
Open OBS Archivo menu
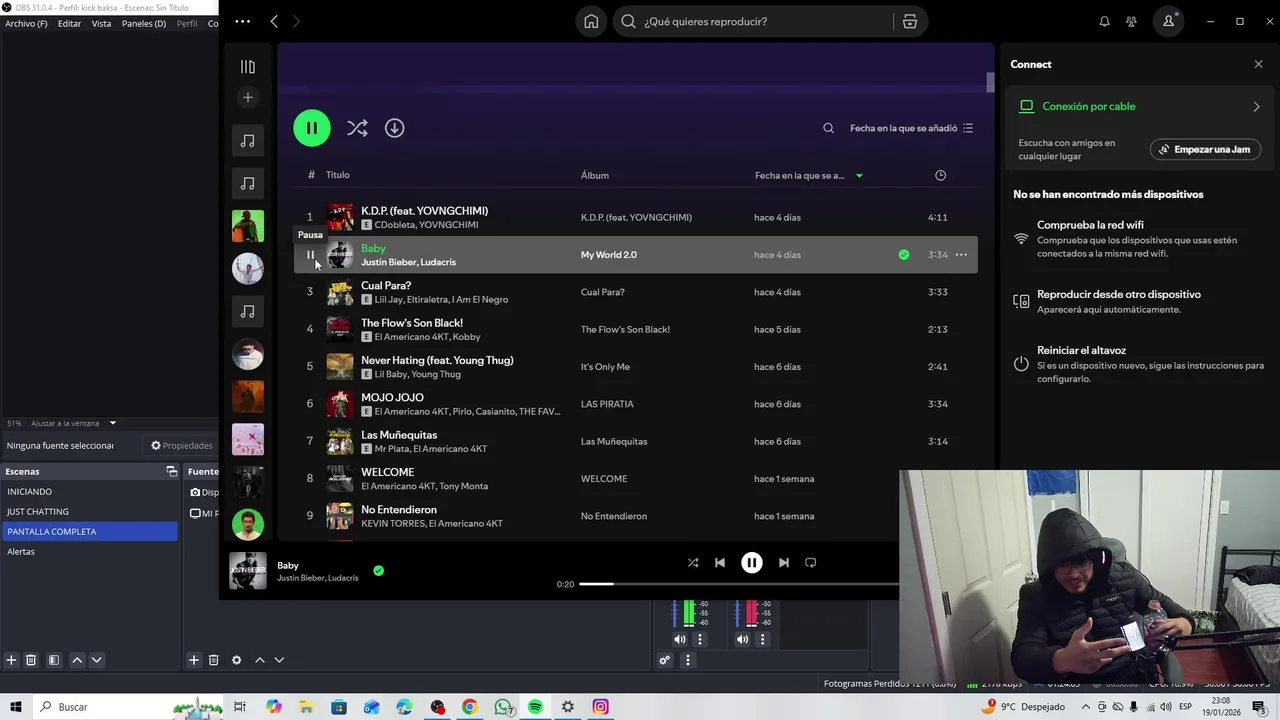[26, 23]
